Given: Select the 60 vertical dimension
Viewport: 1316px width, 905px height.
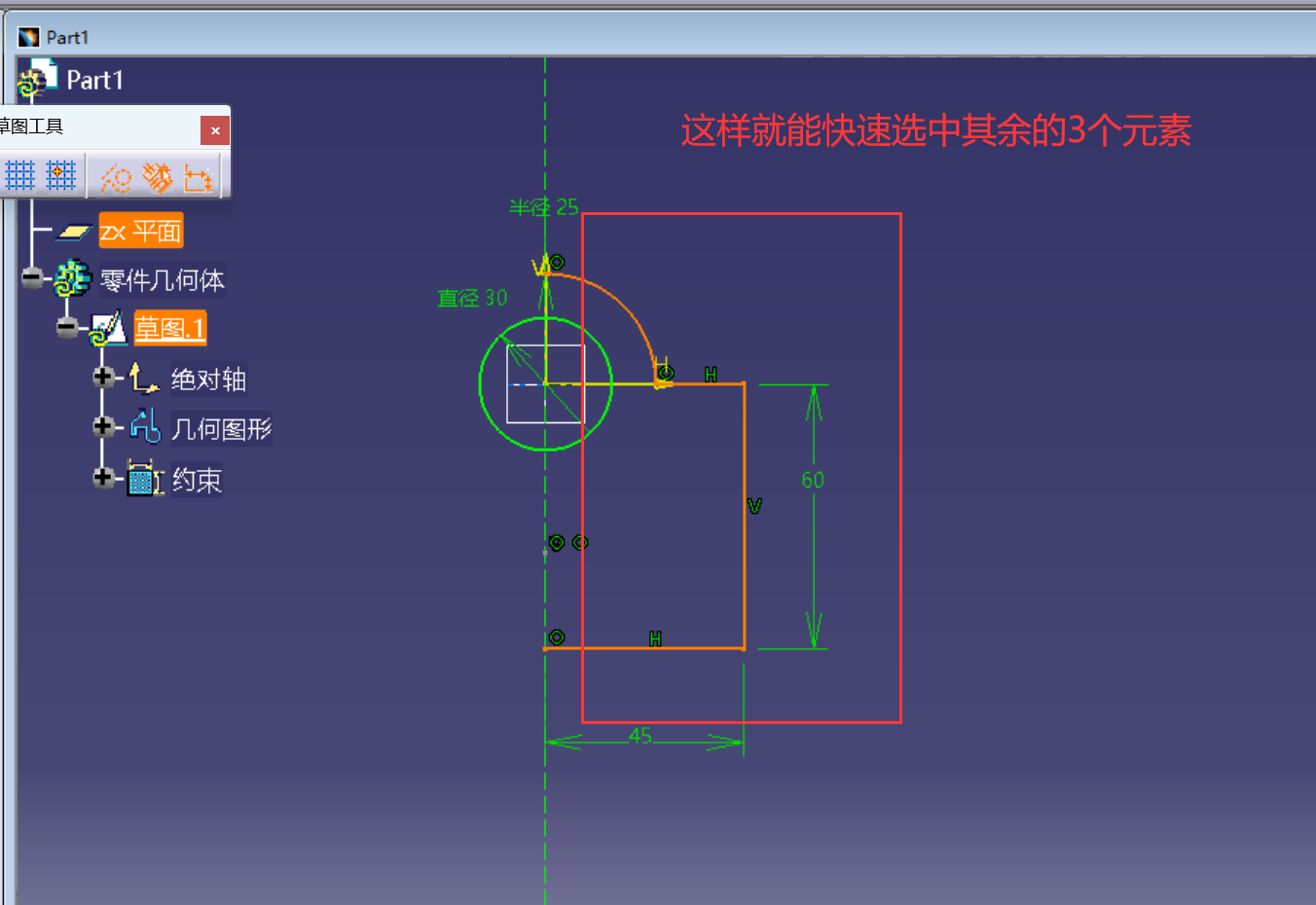Looking at the screenshot, I should point(813,480).
